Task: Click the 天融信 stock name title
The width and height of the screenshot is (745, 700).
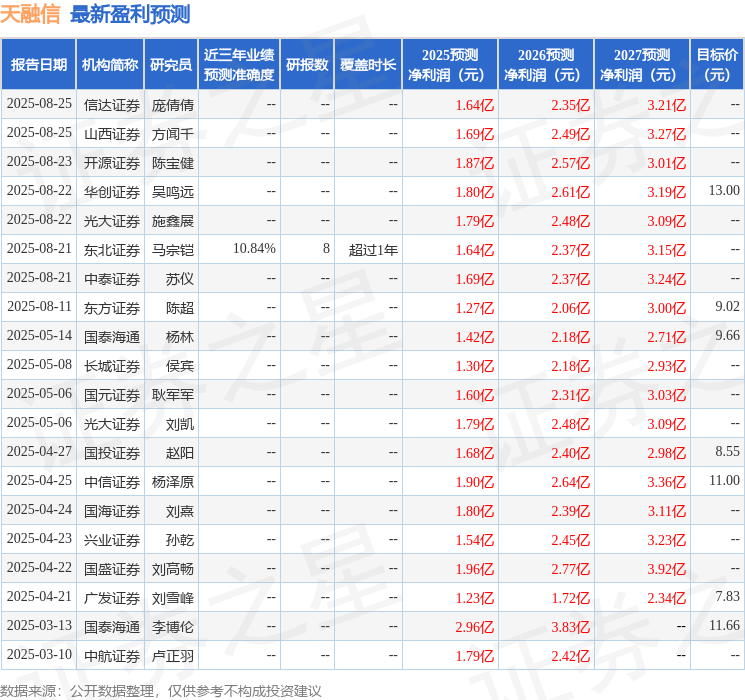Action: pos(30,14)
